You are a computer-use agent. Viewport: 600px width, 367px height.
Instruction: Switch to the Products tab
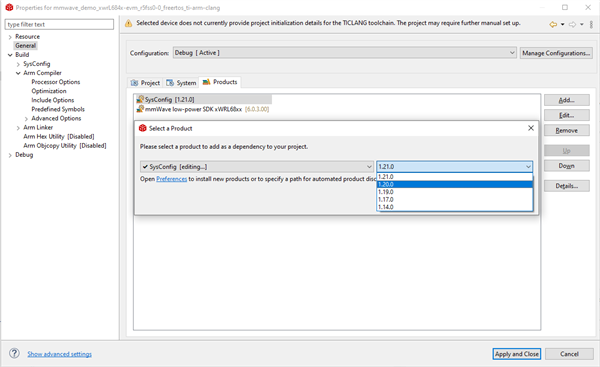tap(220, 82)
